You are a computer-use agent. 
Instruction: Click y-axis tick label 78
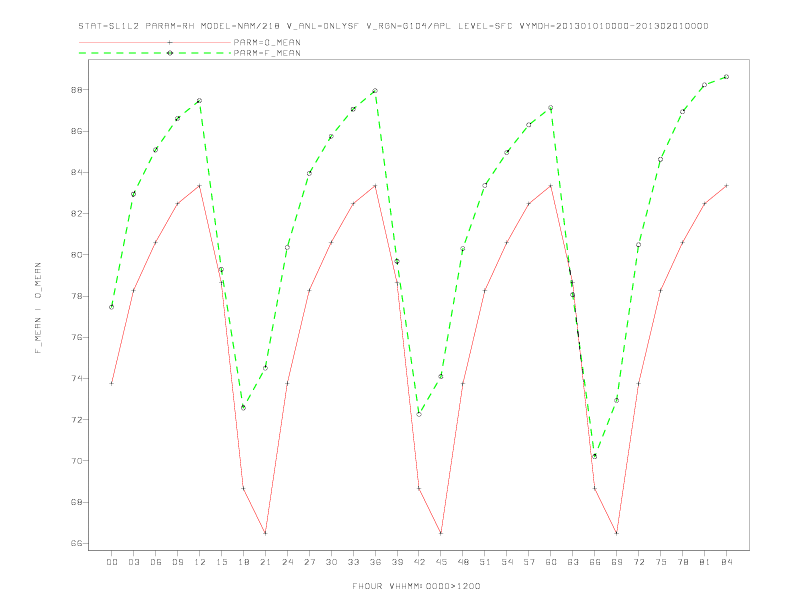76,296
